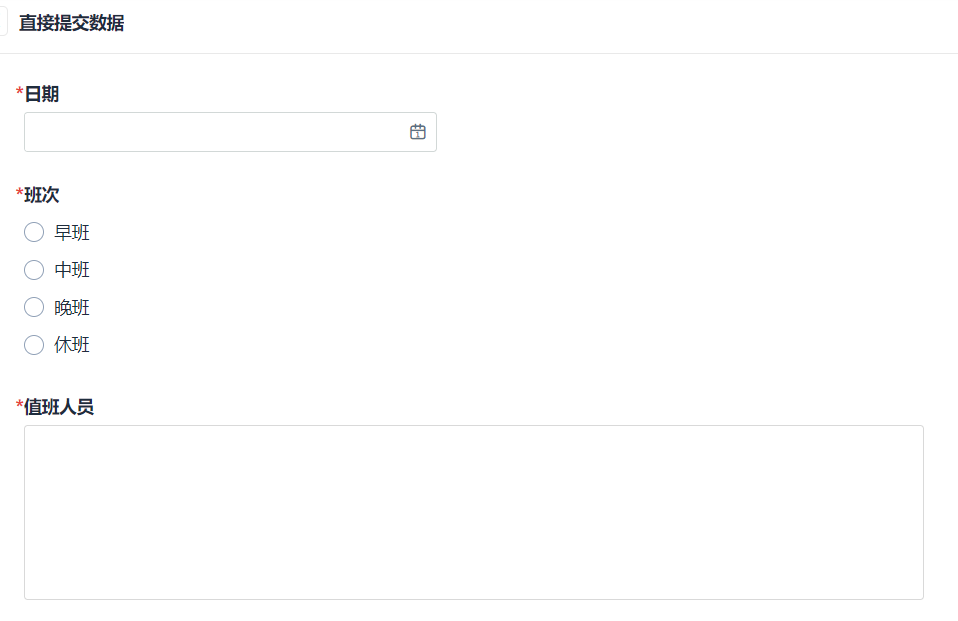
Task: Select the 休班 radio button
Action: 34,345
